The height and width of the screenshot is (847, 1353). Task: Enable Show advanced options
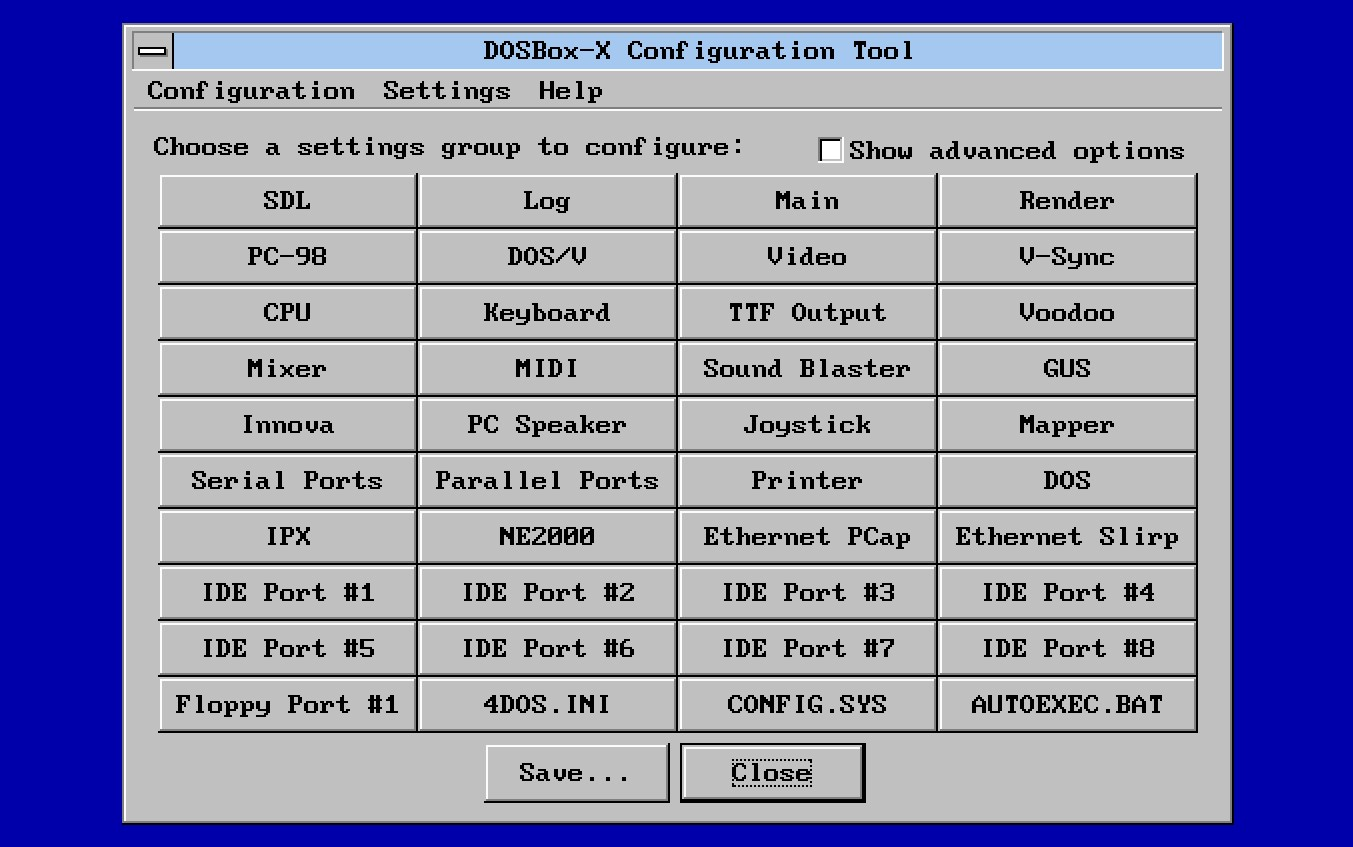[830, 150]
